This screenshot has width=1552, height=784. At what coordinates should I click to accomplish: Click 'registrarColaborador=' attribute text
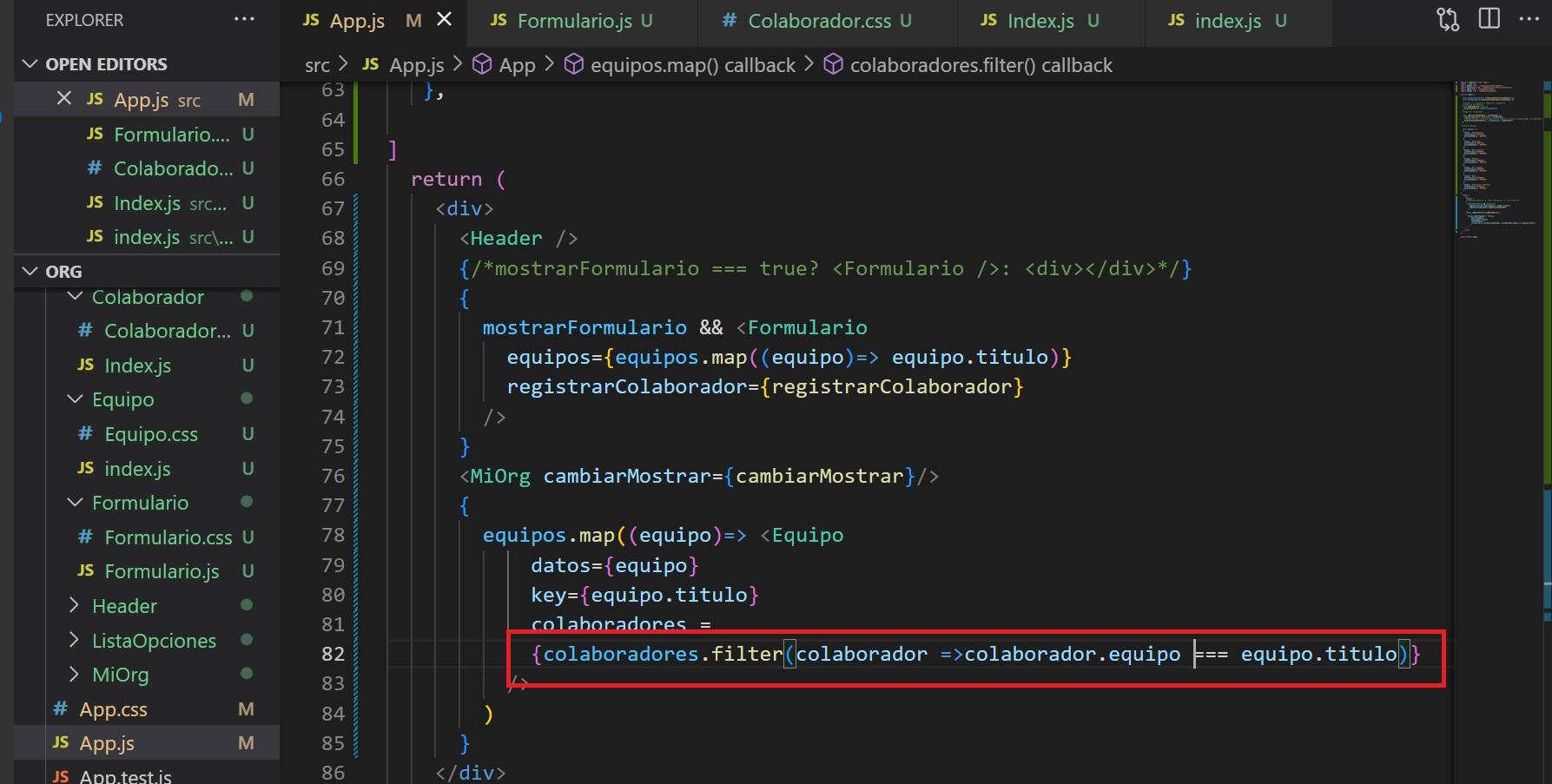pyautogui.click(x=632, y=386)
